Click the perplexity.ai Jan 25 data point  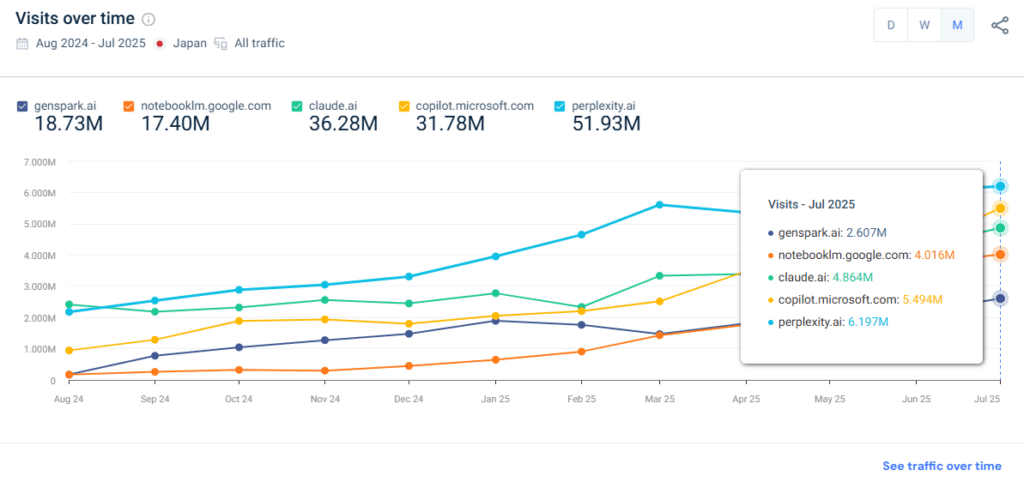pyautogui.click(x=495, y=256)
